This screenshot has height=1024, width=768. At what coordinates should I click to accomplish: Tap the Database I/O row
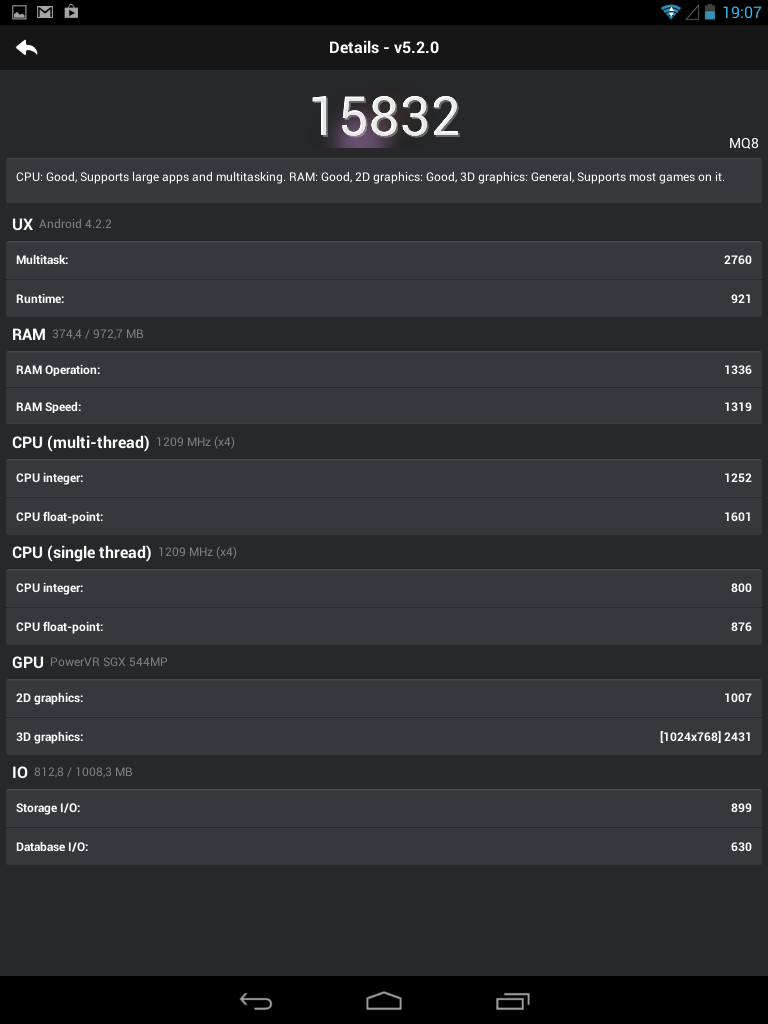coord(384,847)
